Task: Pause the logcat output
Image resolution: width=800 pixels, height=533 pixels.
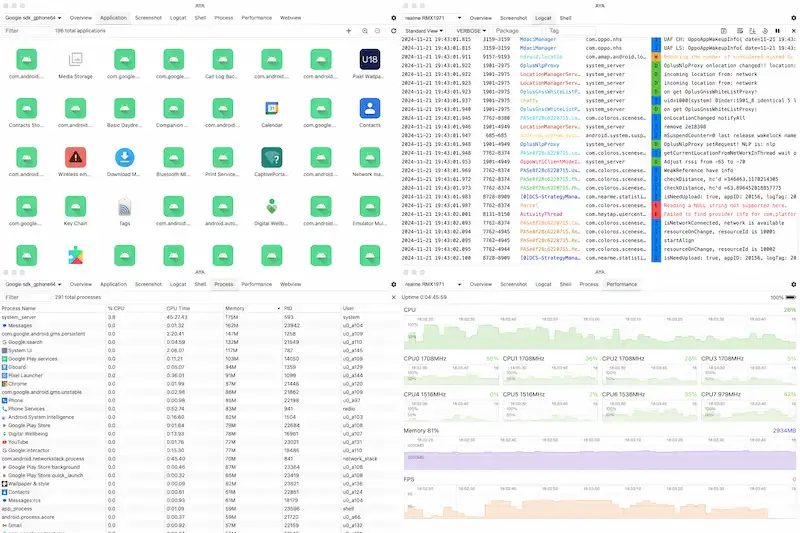Action: click(x=778, y=31)
